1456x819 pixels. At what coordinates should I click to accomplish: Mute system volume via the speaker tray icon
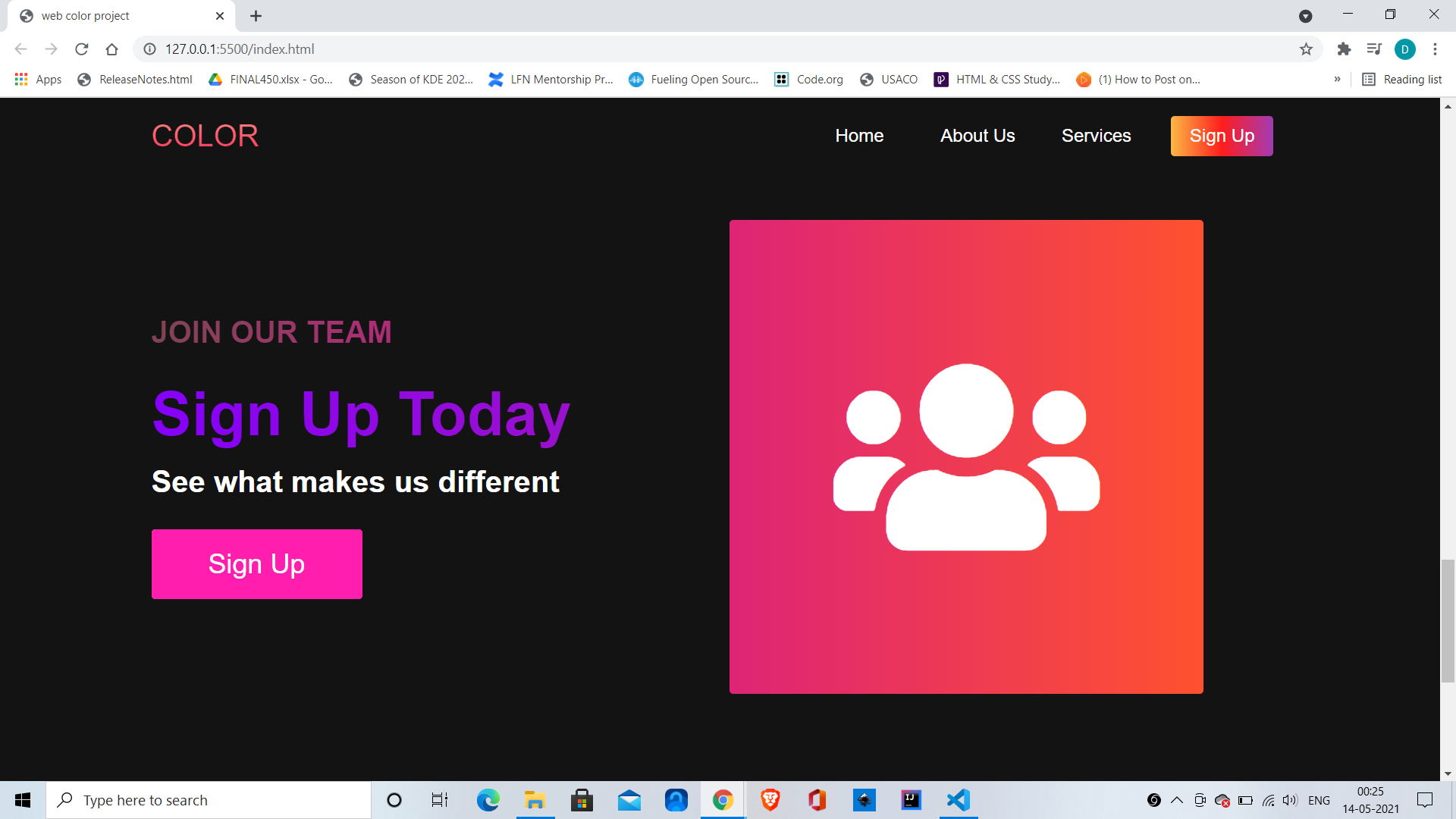[1290, 800]
